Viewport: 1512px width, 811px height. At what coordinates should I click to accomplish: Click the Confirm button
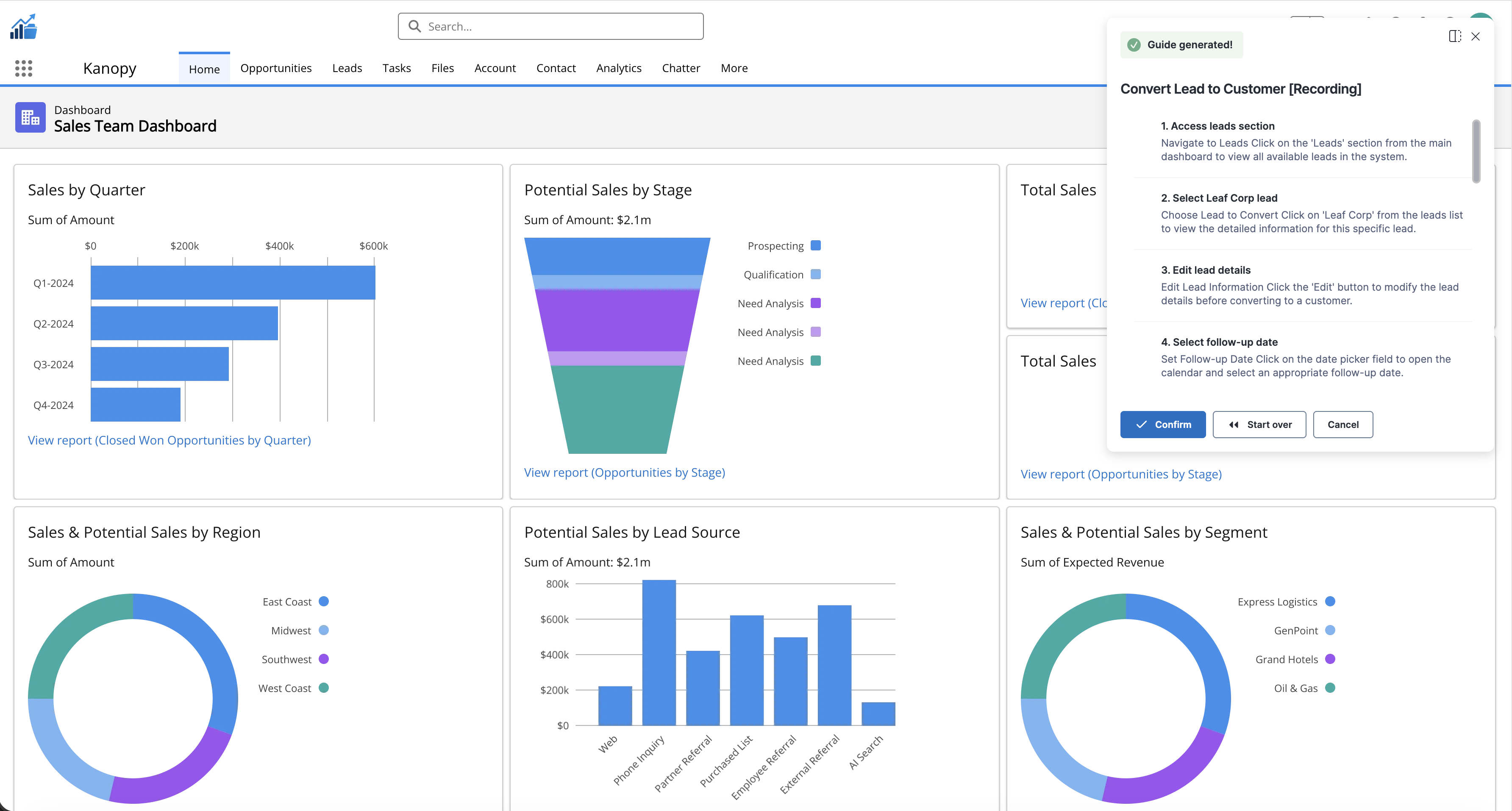[1162, 424]
